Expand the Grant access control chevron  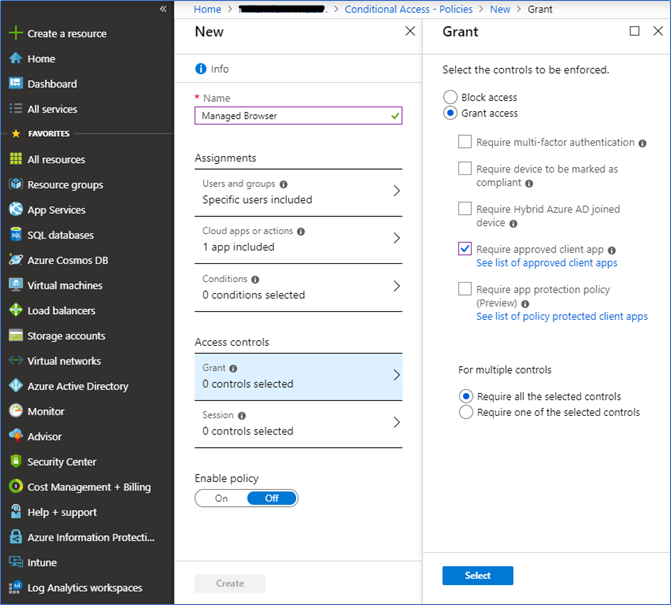click(x=397, y=375)
